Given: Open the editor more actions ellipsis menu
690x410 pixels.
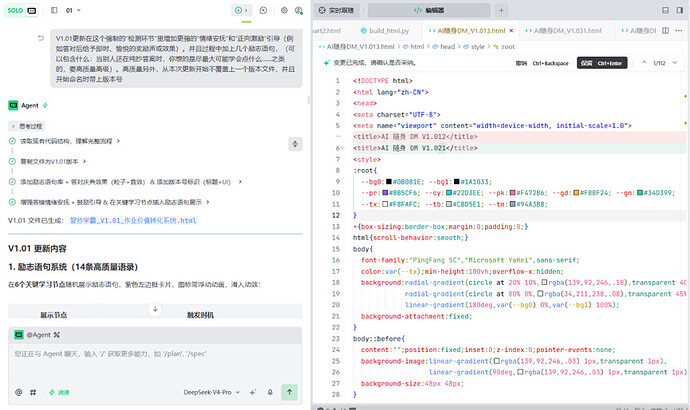Looking at the screenshot, I should tap(679, 30).
